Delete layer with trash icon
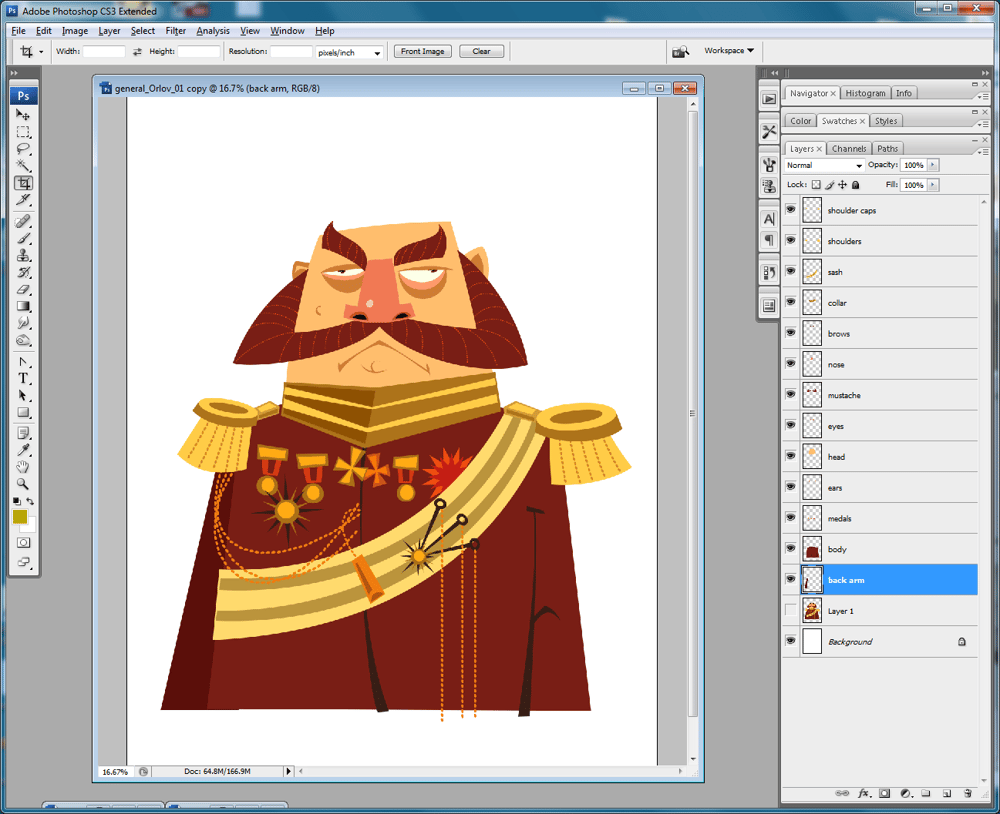Screen dimensions: 1000x814 pos(967,794)
